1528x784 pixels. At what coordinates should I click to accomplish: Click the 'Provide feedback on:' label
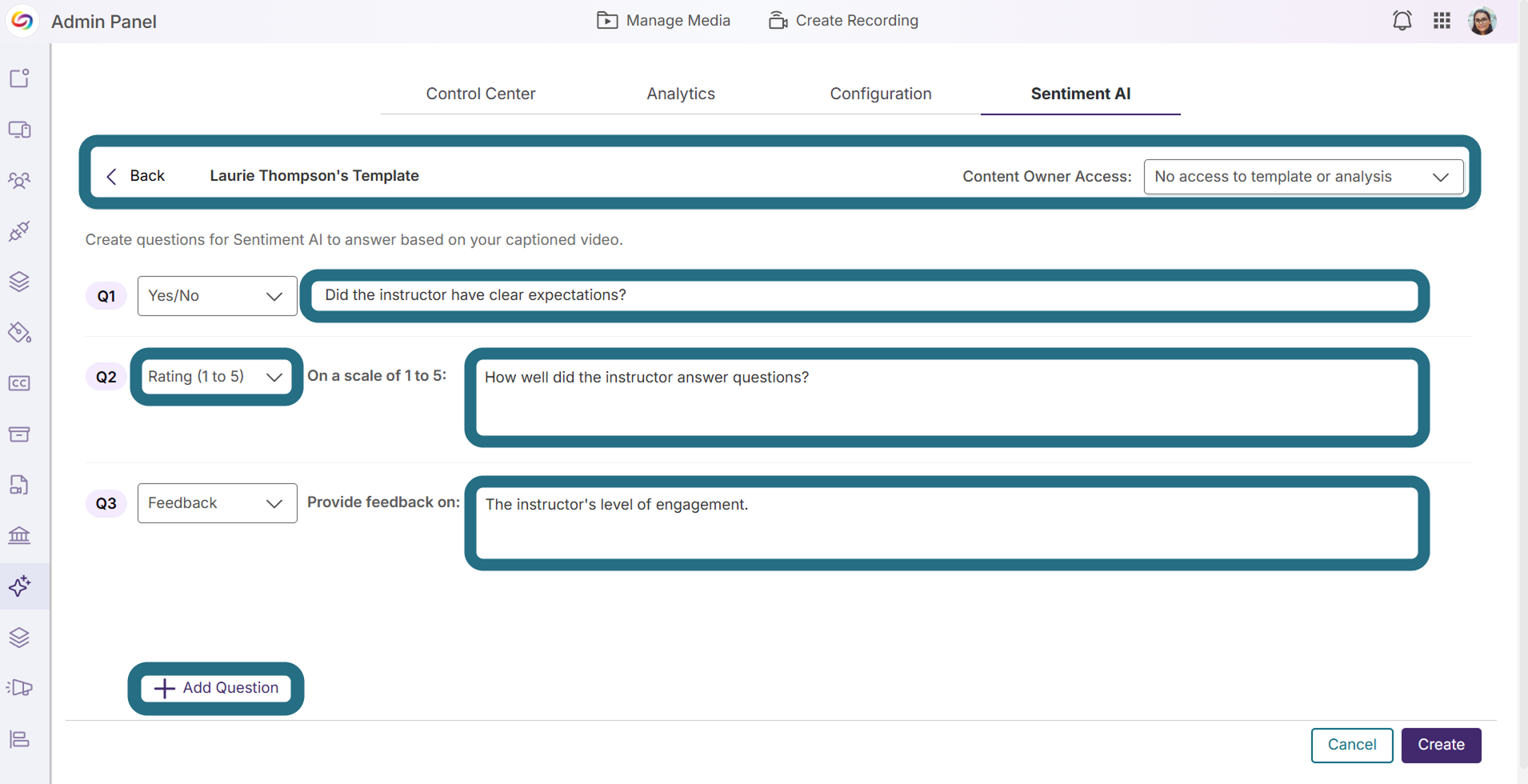click(x=383, y=502)
